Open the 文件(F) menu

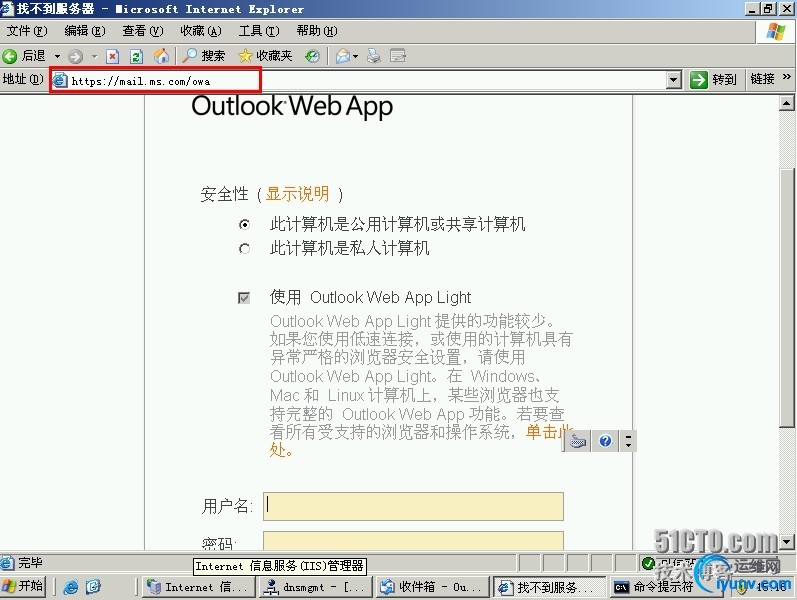(26, 31)
